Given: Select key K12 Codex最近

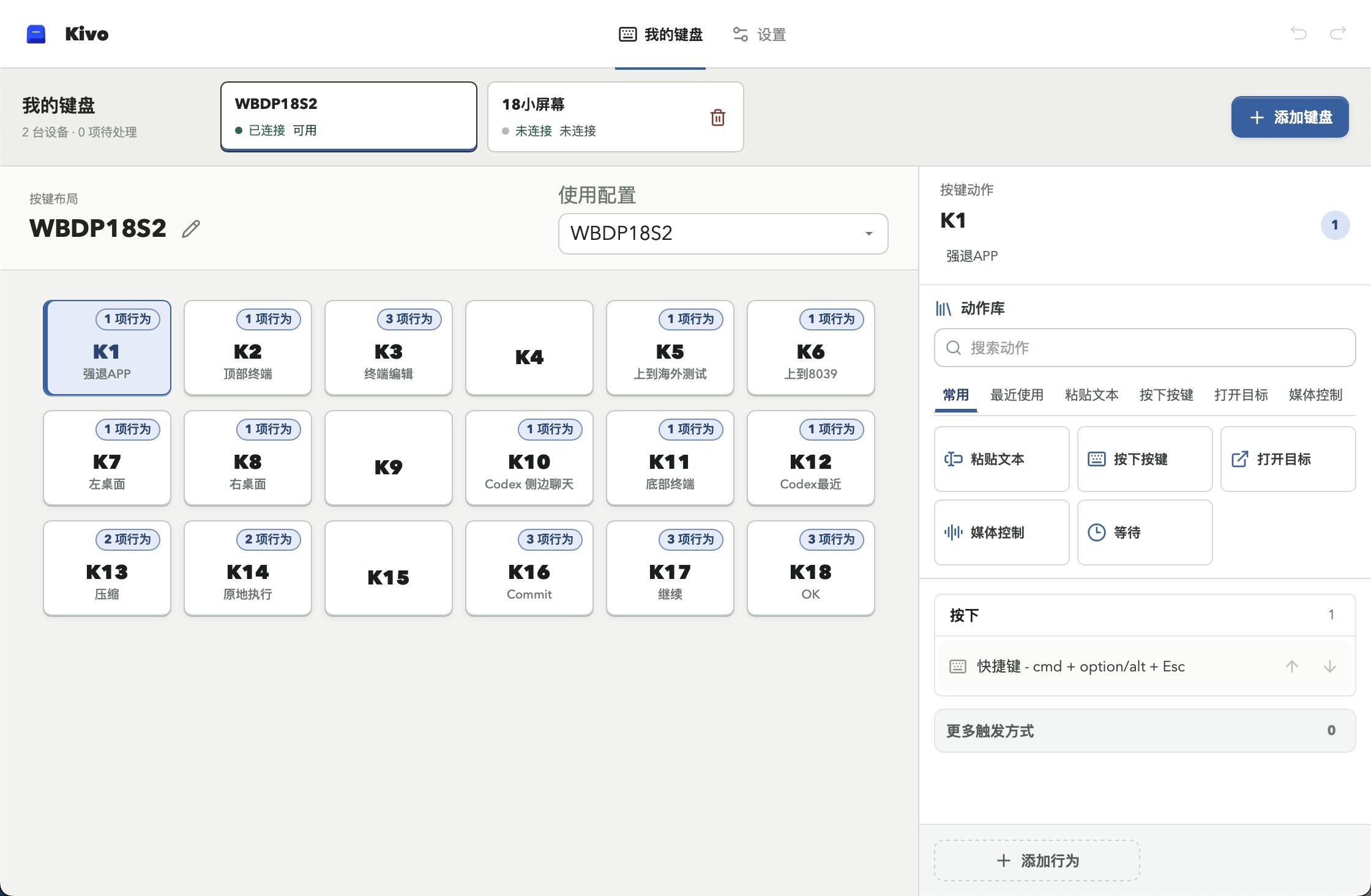Looking at the screenshot, I should 810,458.
